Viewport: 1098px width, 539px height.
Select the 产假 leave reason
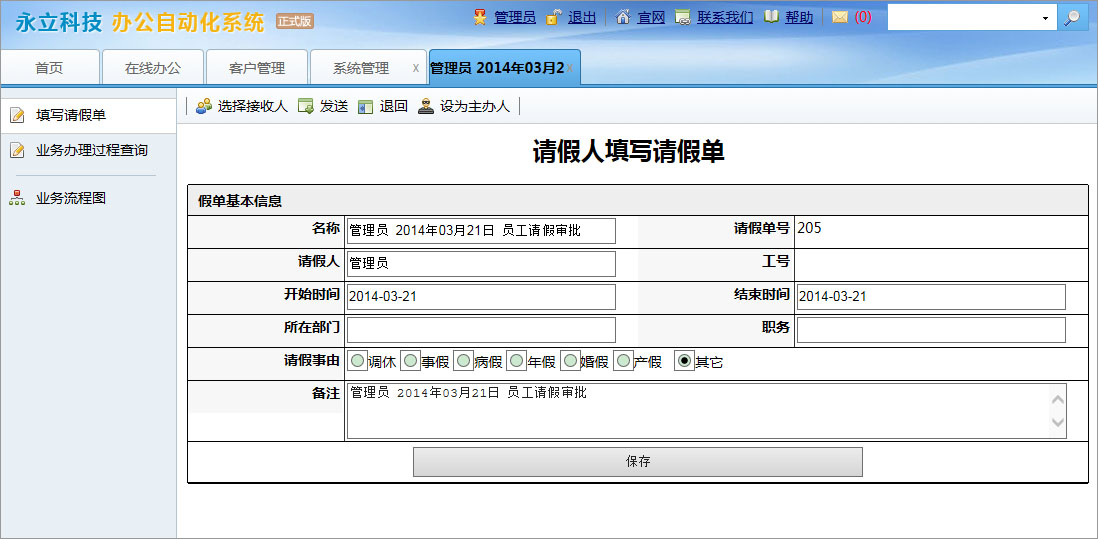point(623,361)
